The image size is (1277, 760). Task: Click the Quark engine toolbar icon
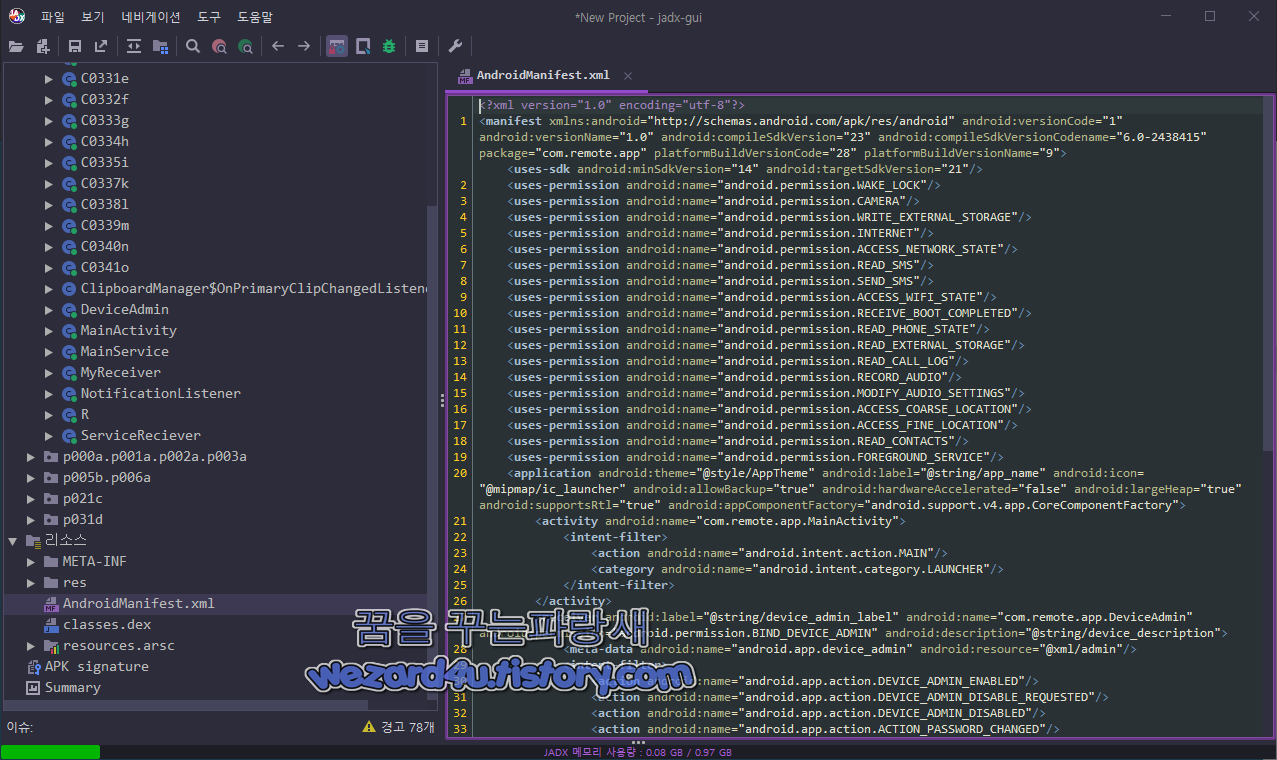tap(363, 46)
